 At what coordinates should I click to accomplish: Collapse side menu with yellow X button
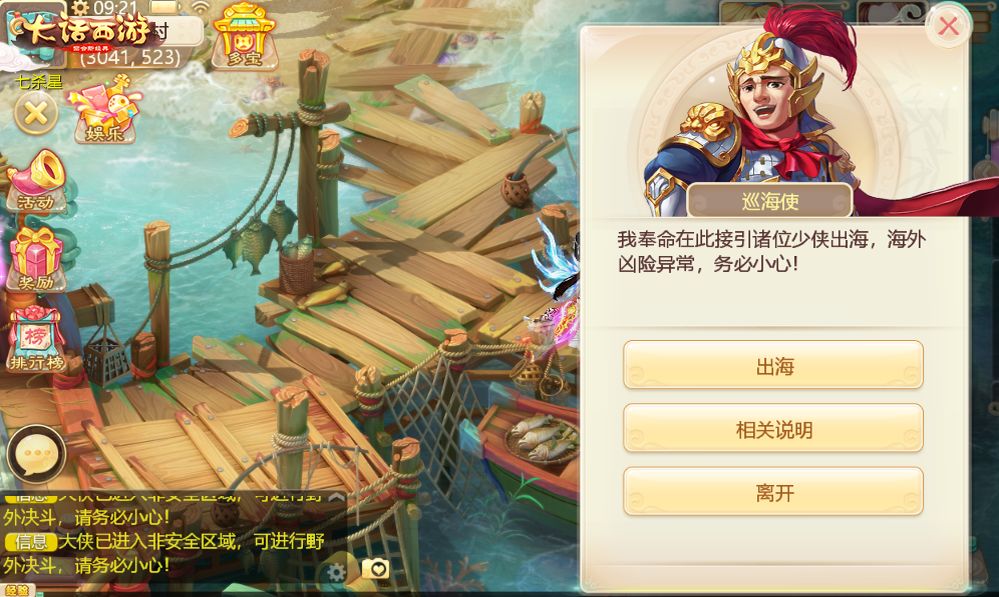pyautogui.click(x=36, y=113)
